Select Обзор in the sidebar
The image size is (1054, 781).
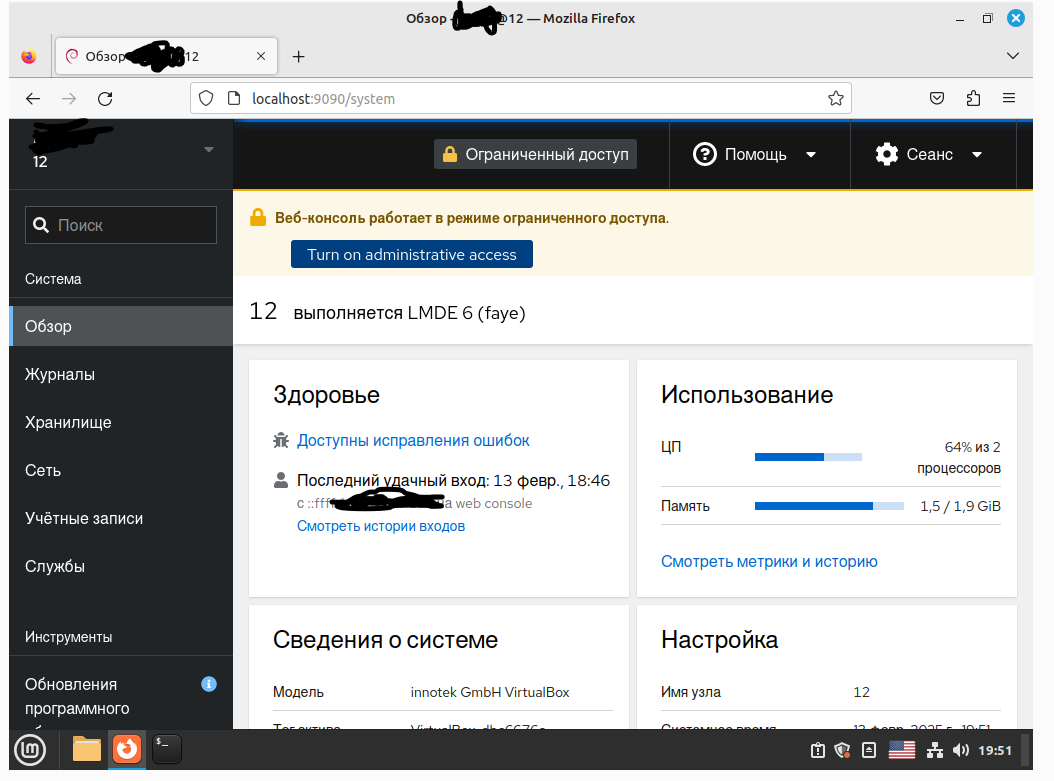click(121, 326)
